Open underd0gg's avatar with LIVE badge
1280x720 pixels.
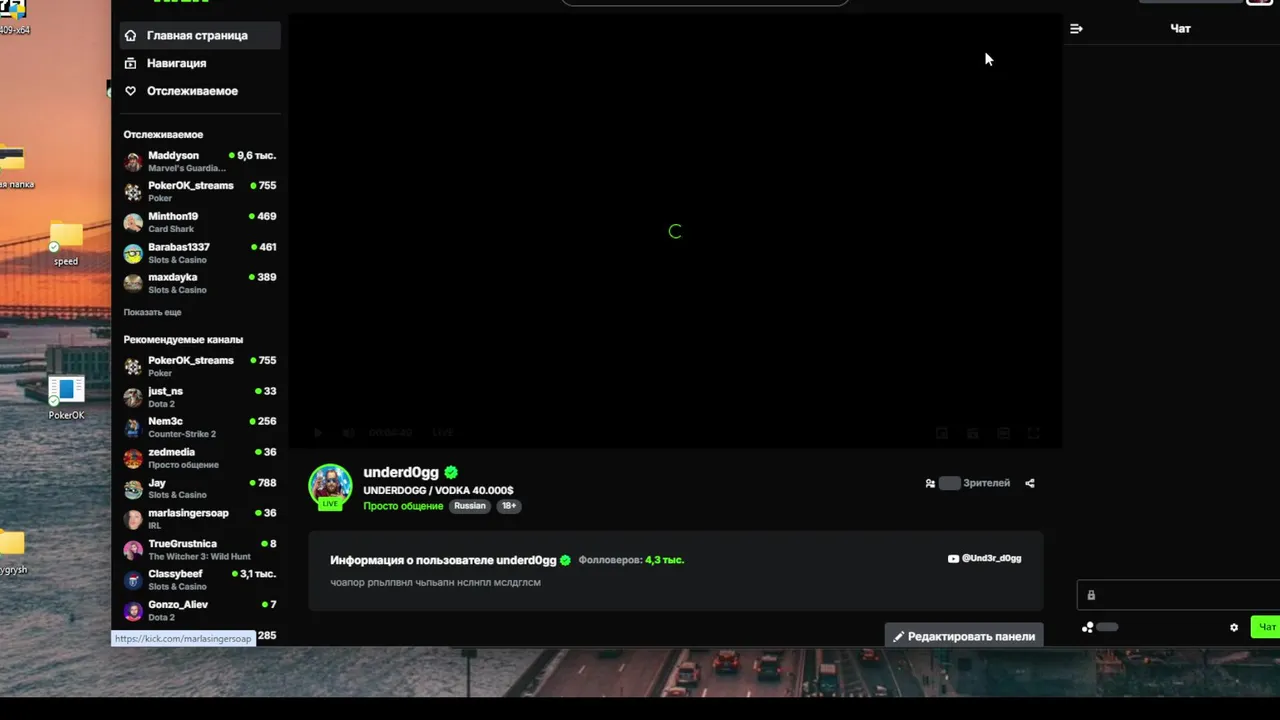pyautogui.click(x=330, y=487)
